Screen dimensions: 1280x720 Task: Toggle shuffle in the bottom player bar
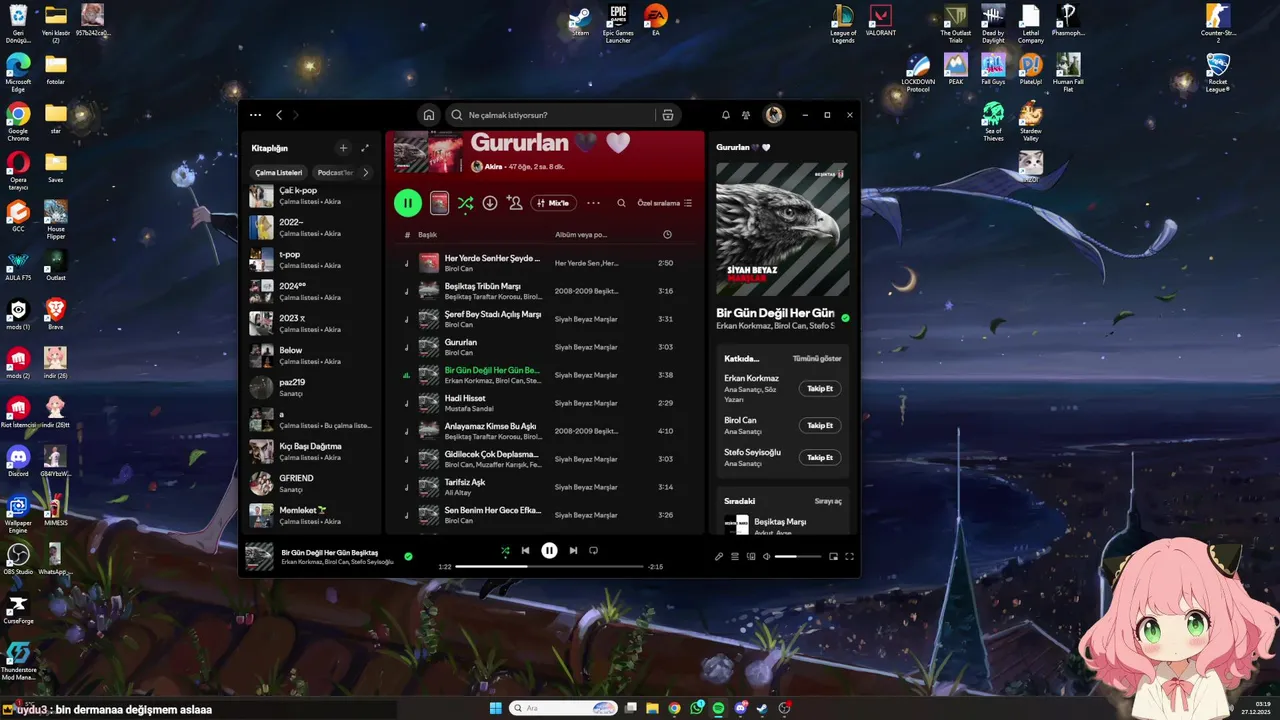click(505, 550)
